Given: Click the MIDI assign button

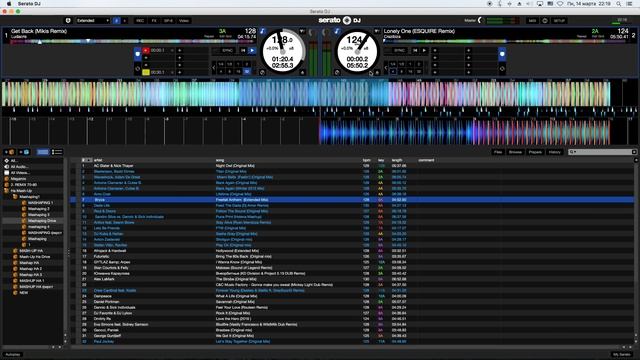Looking at the screenshot, I should click(x=532, y=20).
